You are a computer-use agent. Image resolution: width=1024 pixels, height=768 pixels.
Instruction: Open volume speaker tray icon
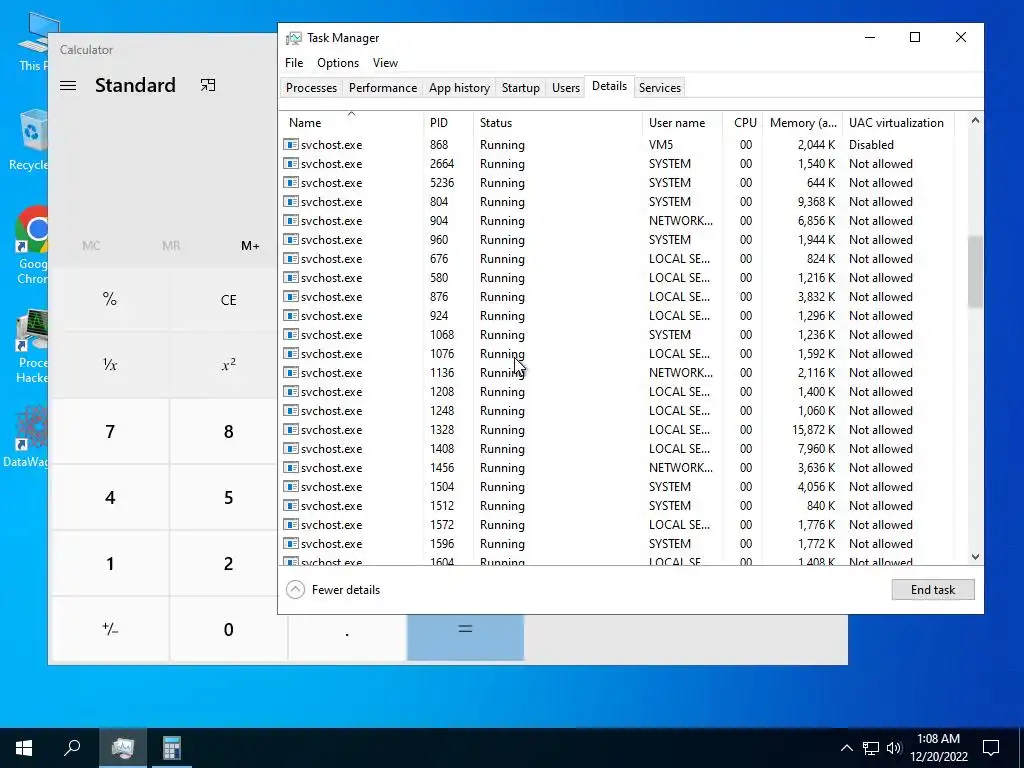pos(894,748)
